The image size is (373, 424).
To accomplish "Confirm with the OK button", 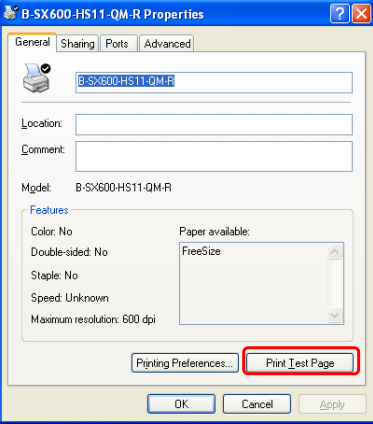I will point(181,404).
